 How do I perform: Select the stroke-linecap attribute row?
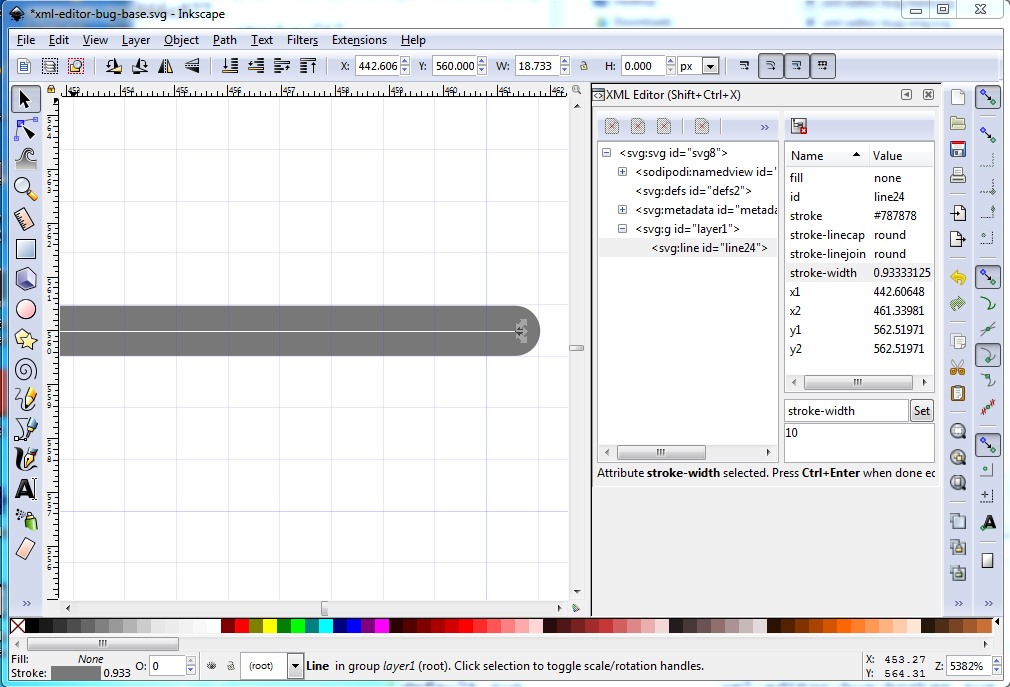[x=860, y=235]
